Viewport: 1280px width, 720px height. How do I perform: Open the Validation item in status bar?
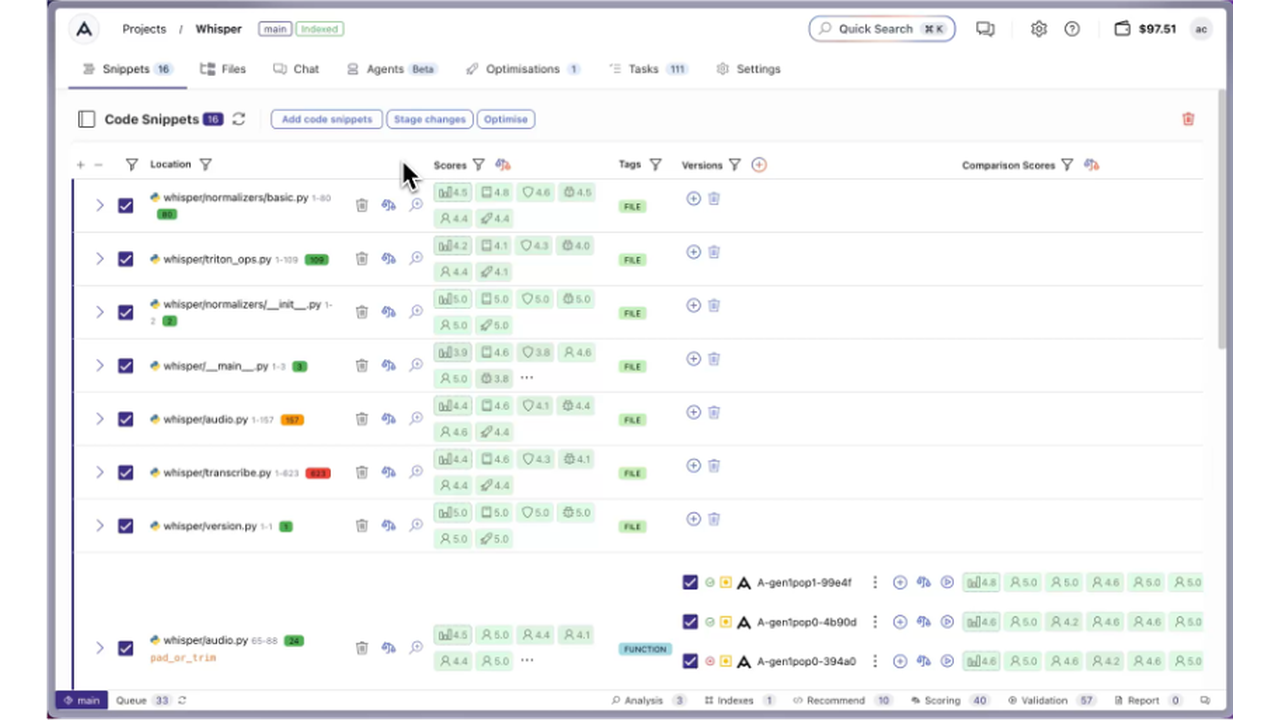[x=1050, y=700]
